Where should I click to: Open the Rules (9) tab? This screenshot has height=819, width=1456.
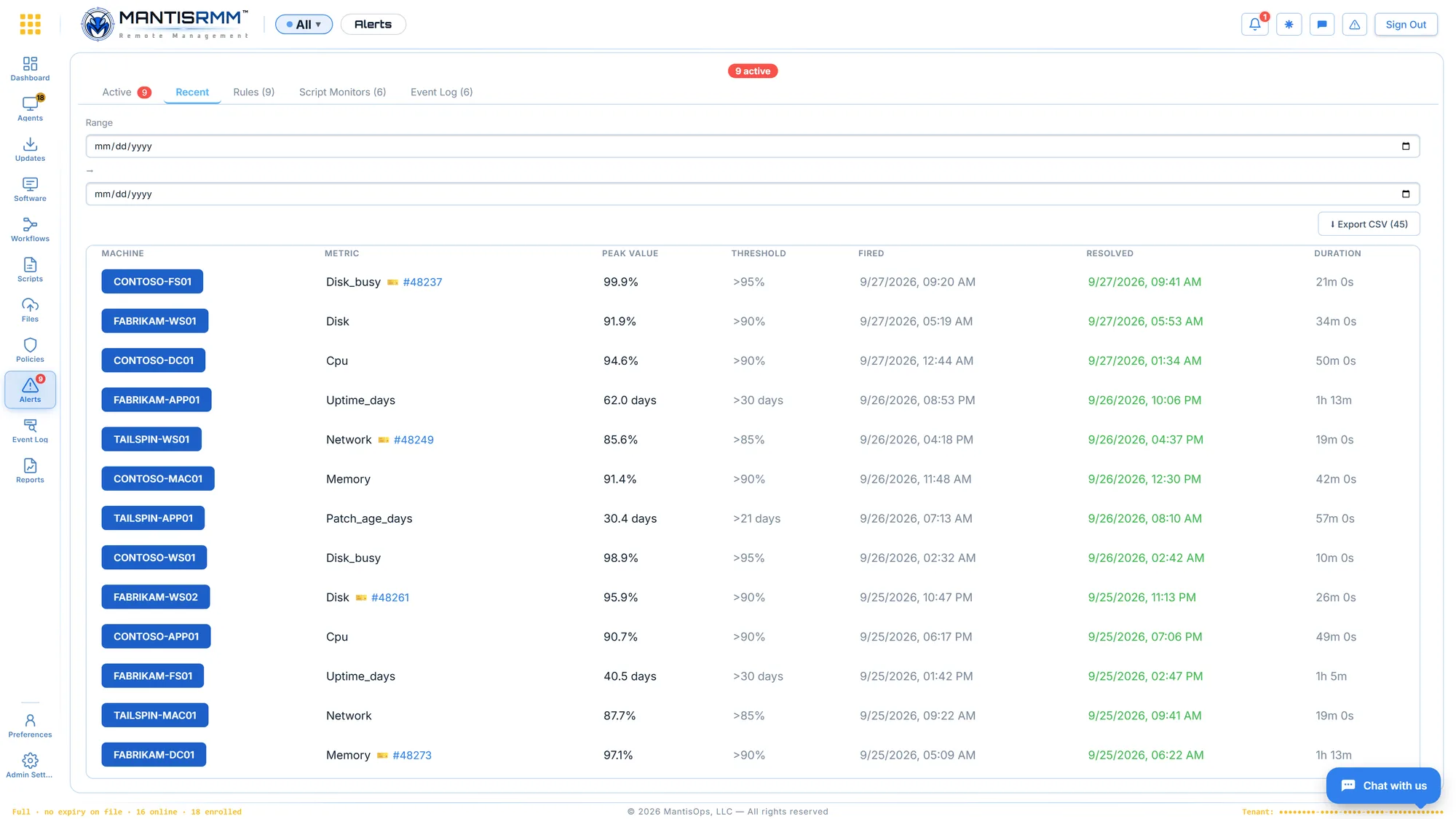[253, 92]
